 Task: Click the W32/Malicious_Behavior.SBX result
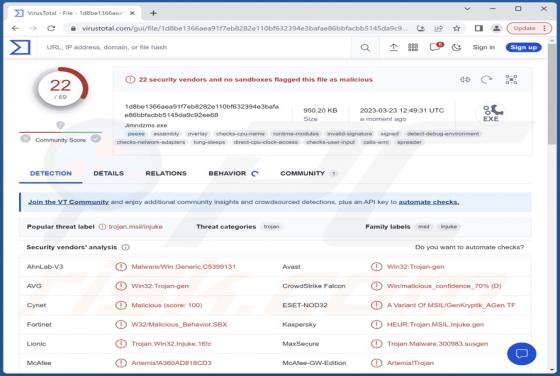(179, 325)
